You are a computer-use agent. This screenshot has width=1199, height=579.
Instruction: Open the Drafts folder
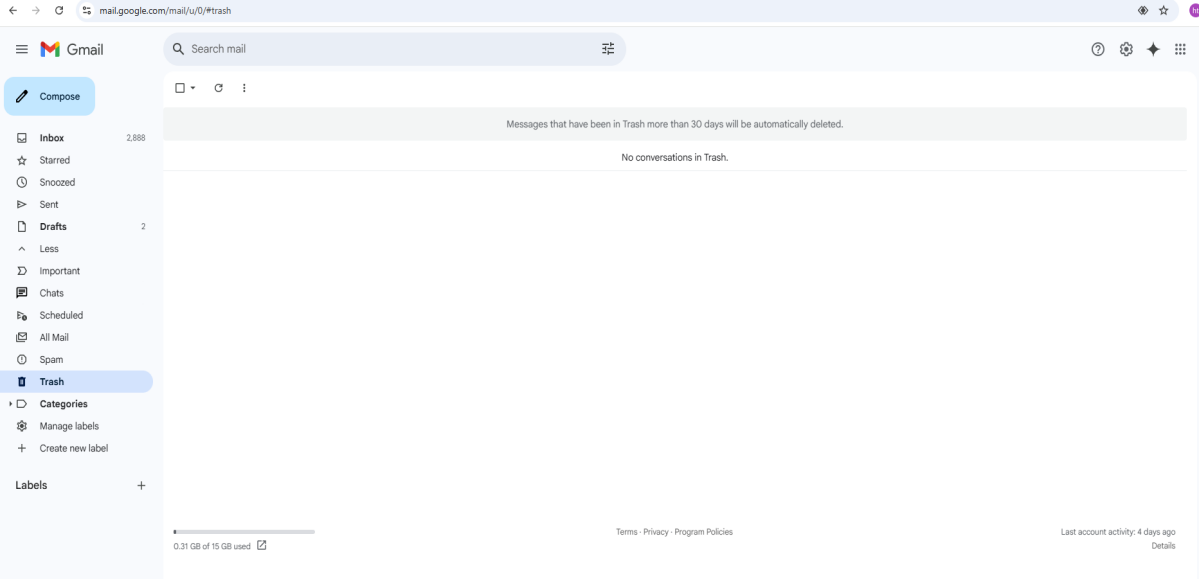tap(76, 226)
